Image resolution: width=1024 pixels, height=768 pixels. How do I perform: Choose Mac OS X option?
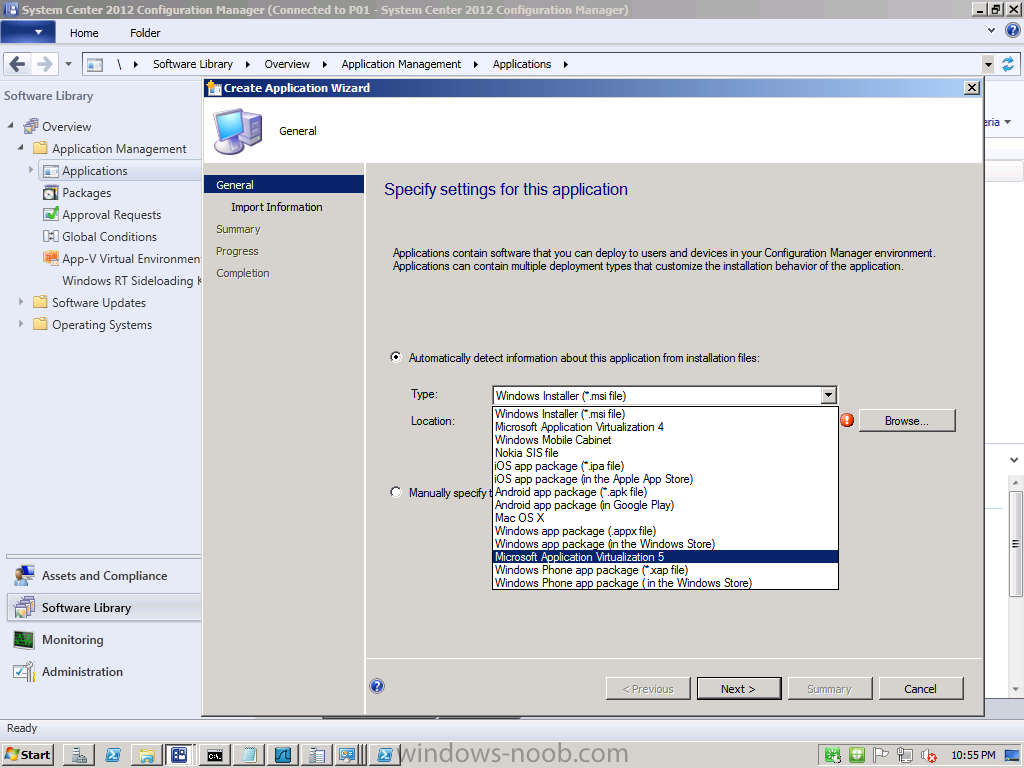(665, 518)
